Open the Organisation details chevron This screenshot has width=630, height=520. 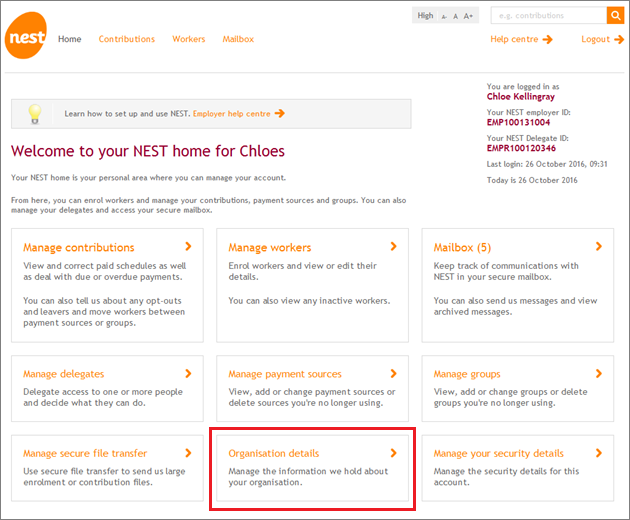393,453
